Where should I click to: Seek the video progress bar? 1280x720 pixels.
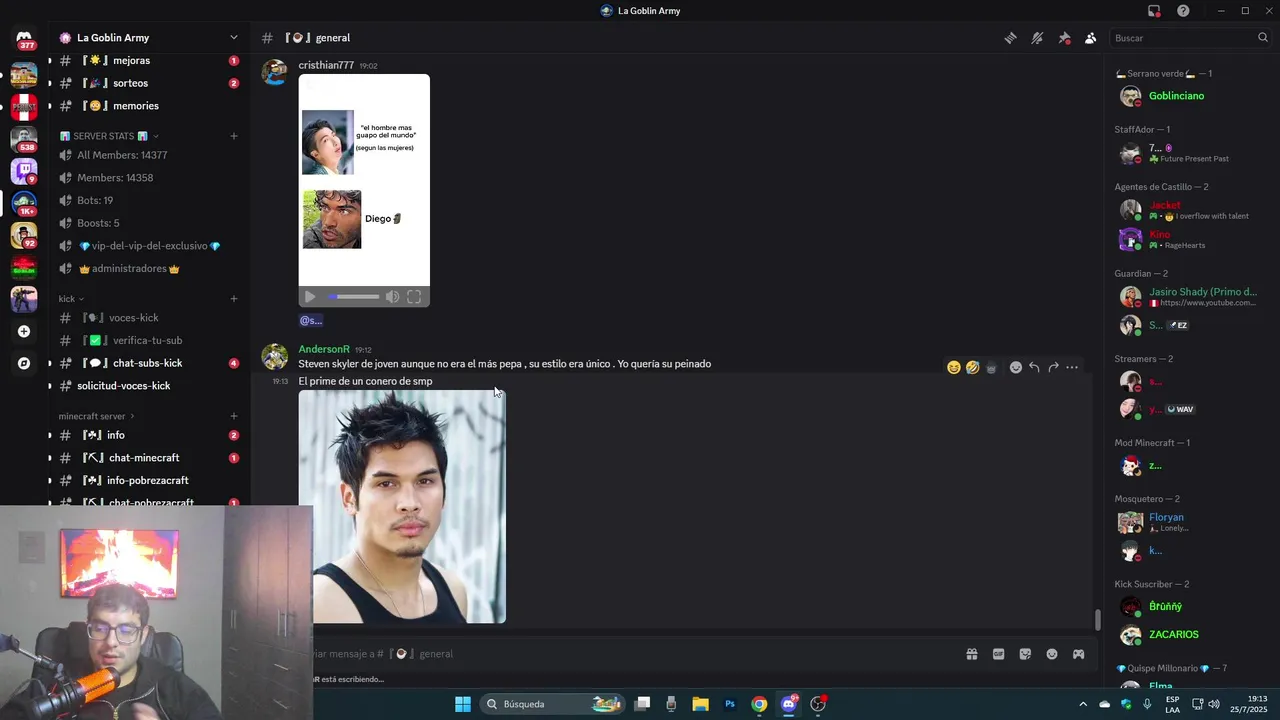pos(353,297)
